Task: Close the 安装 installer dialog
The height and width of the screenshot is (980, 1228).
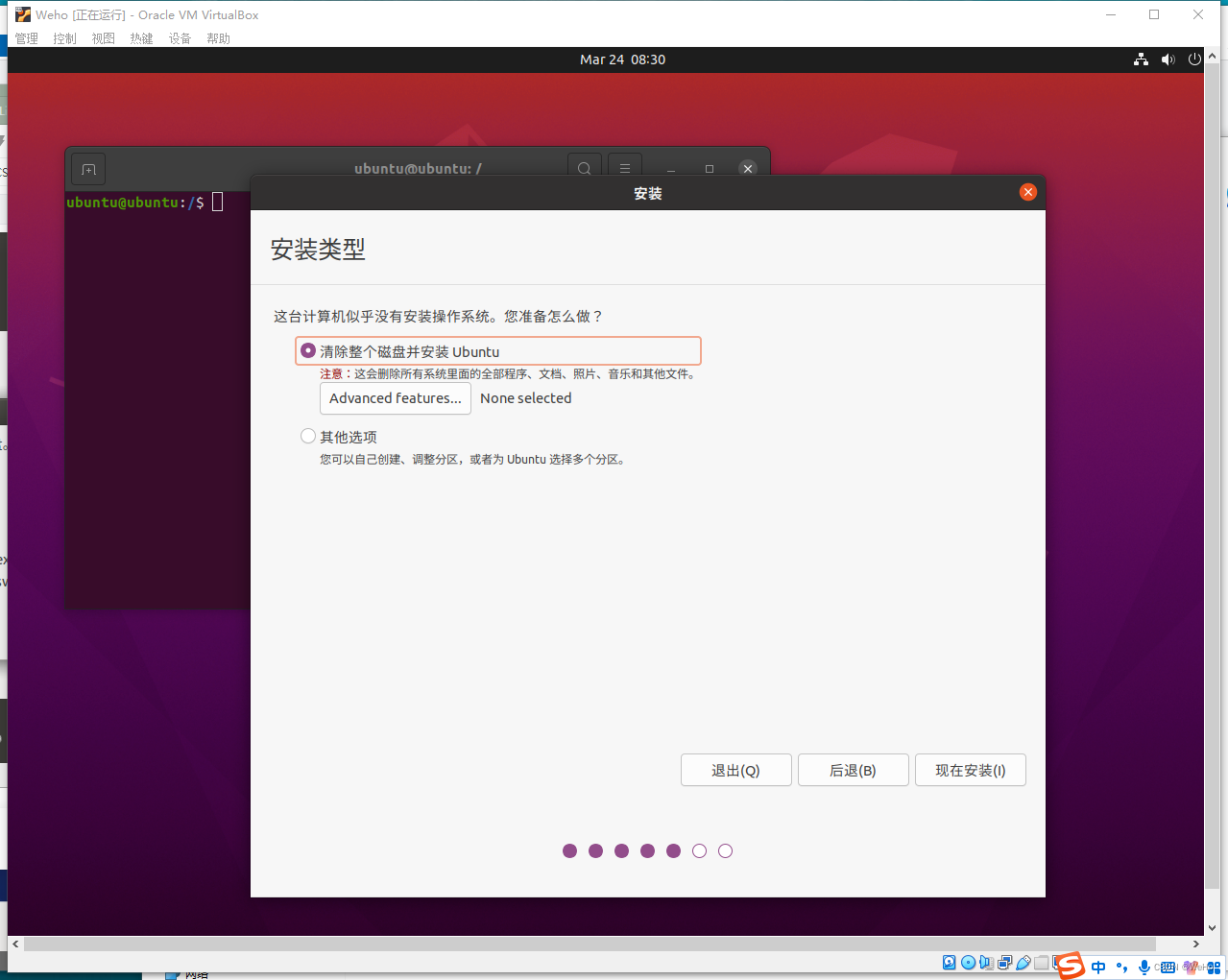Action: point(1027,192)
